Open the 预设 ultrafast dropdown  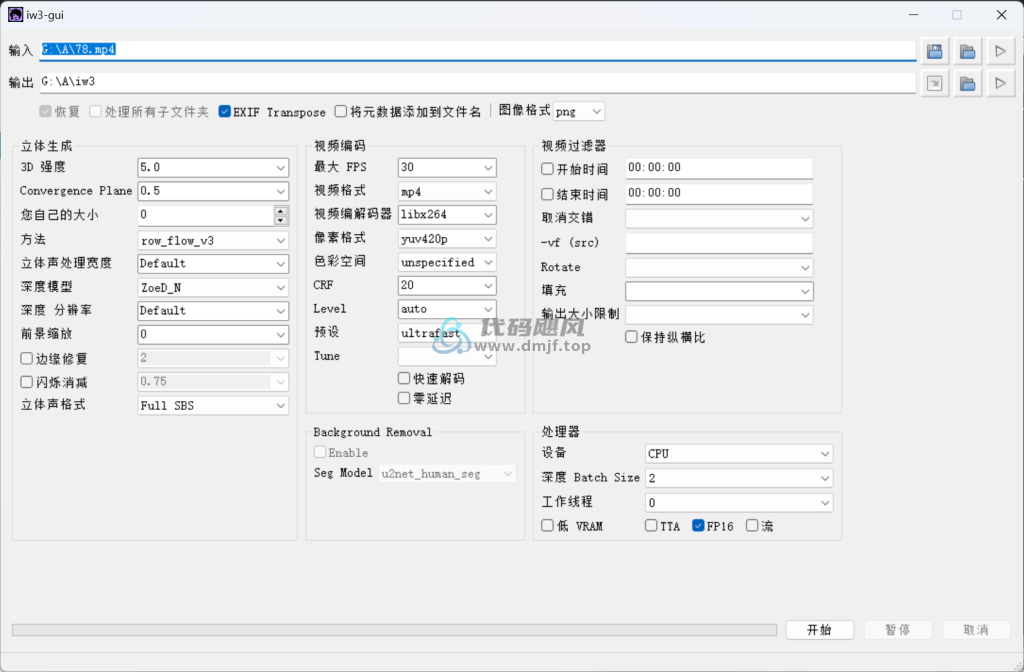(447, 333)
